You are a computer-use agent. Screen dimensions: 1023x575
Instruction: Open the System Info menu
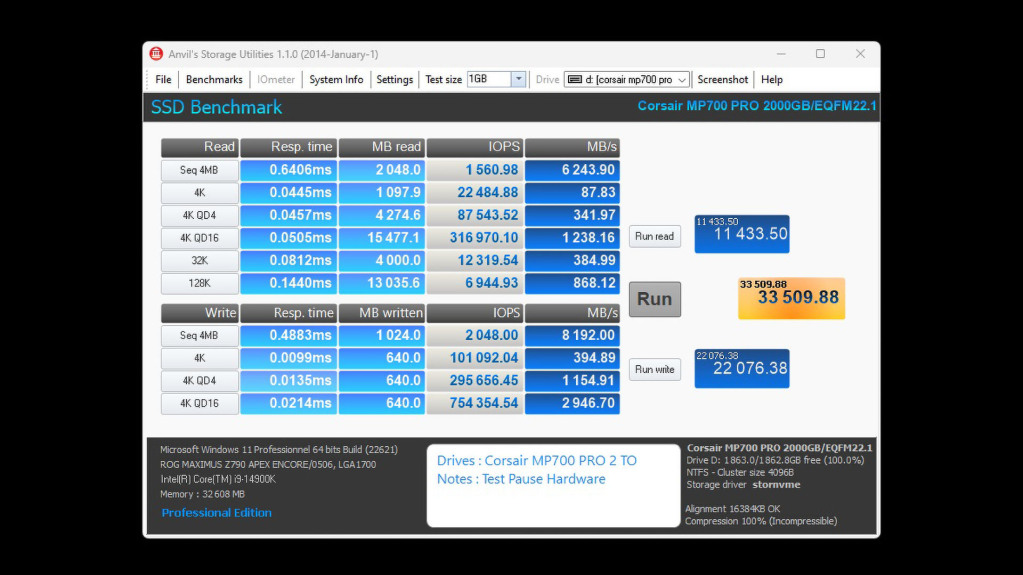336,80
